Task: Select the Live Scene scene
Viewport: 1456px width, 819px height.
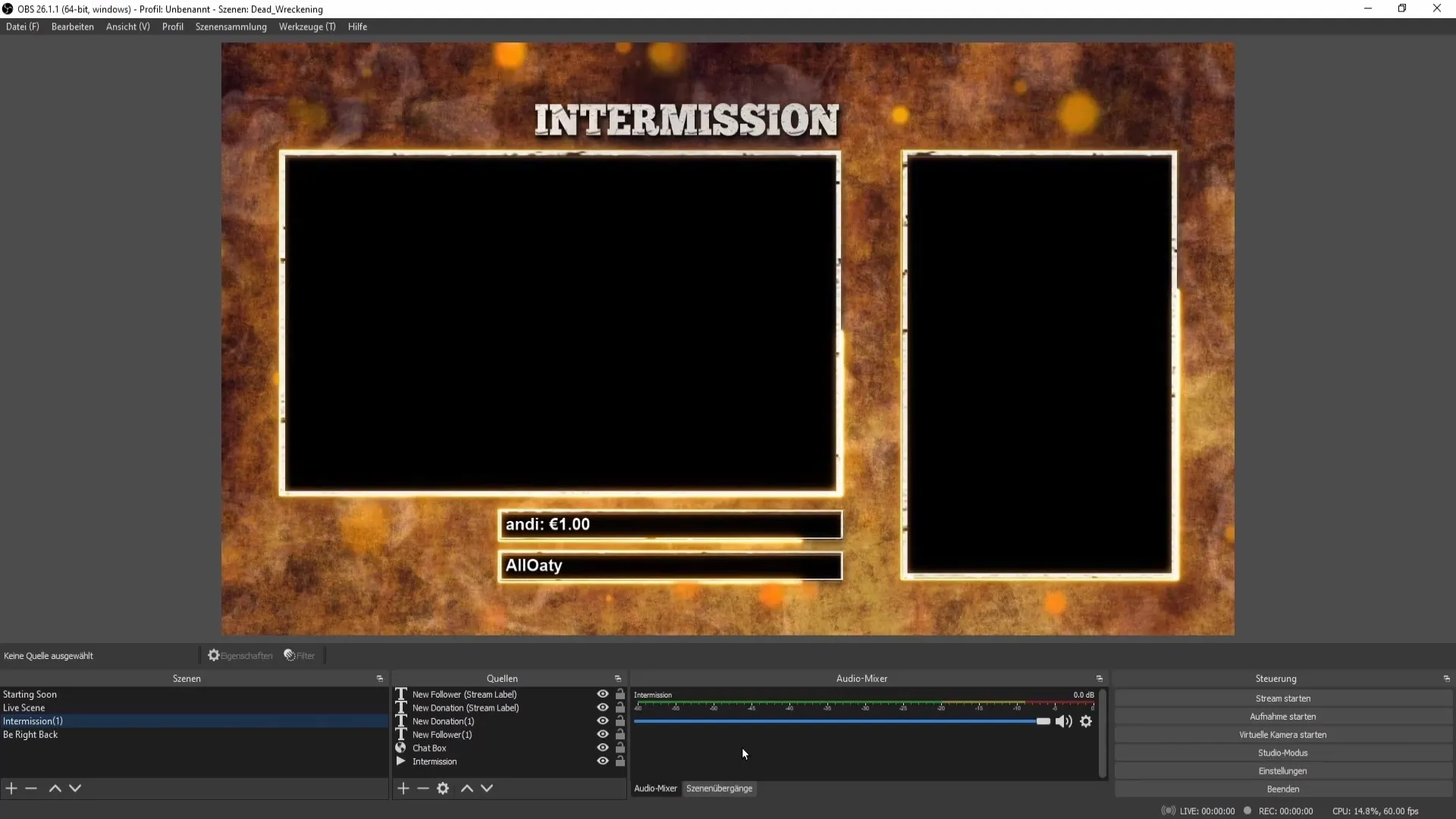Action: [x=193, y=708]
